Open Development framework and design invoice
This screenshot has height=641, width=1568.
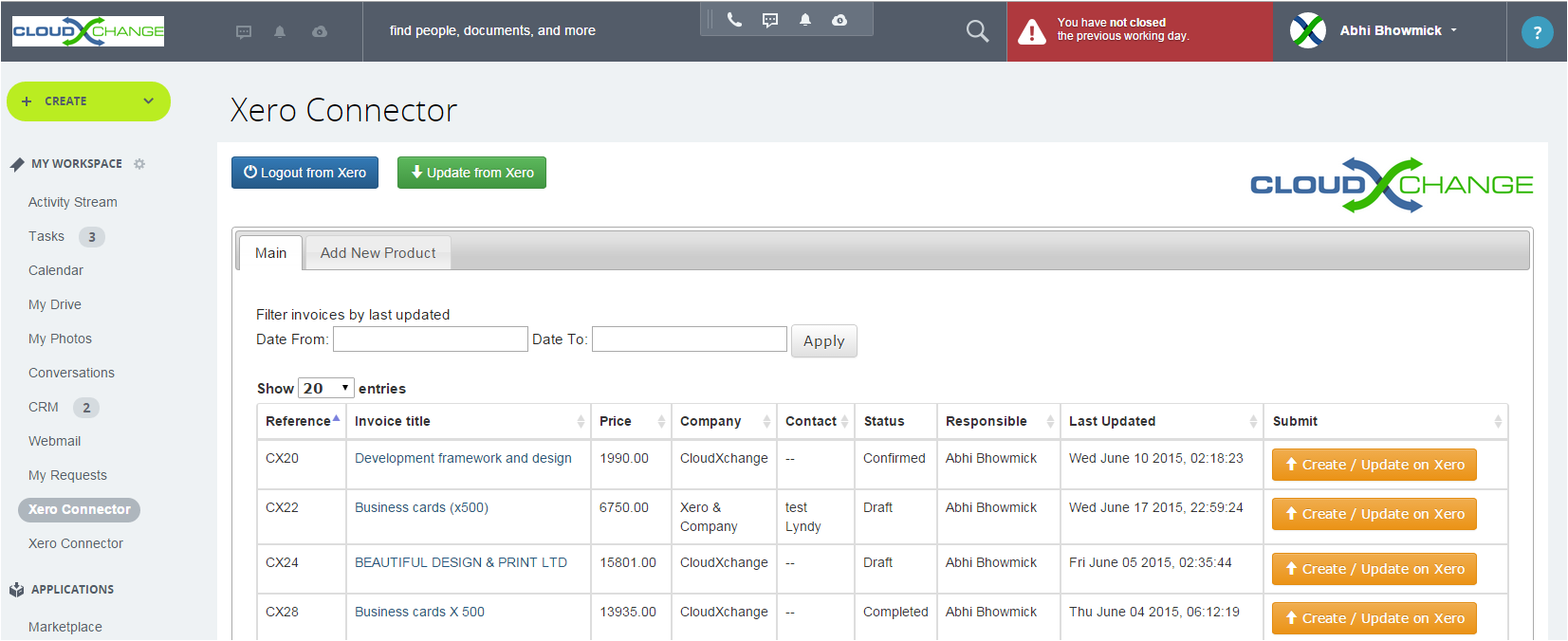point(463,458)
